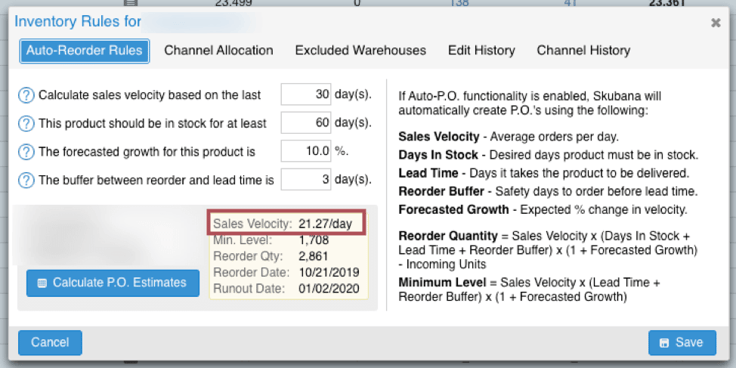Open help icon for reorder buffer
Screen dimensions: 736x368
[x=26, y=180]
